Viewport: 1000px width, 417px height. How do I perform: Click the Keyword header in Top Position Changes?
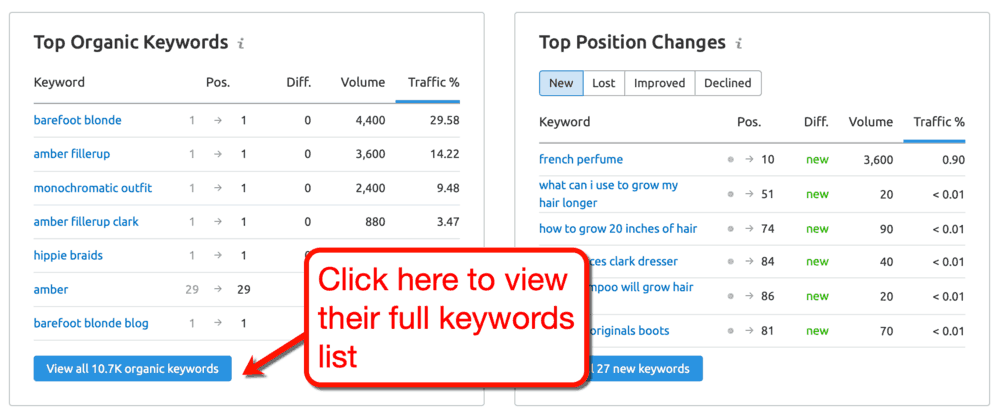(564, 121)
